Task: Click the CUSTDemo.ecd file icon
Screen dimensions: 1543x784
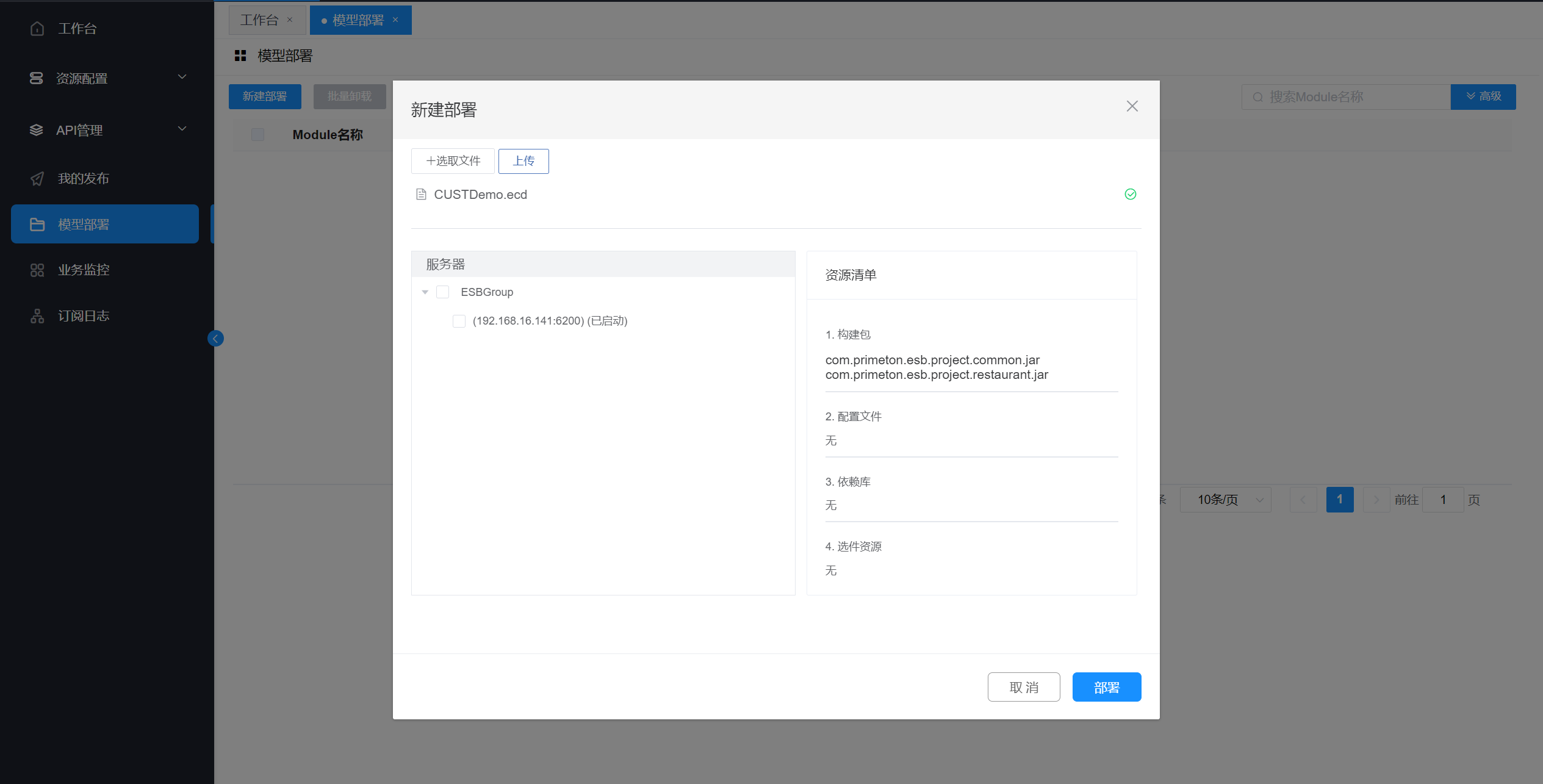Action: tap(421, 195)
